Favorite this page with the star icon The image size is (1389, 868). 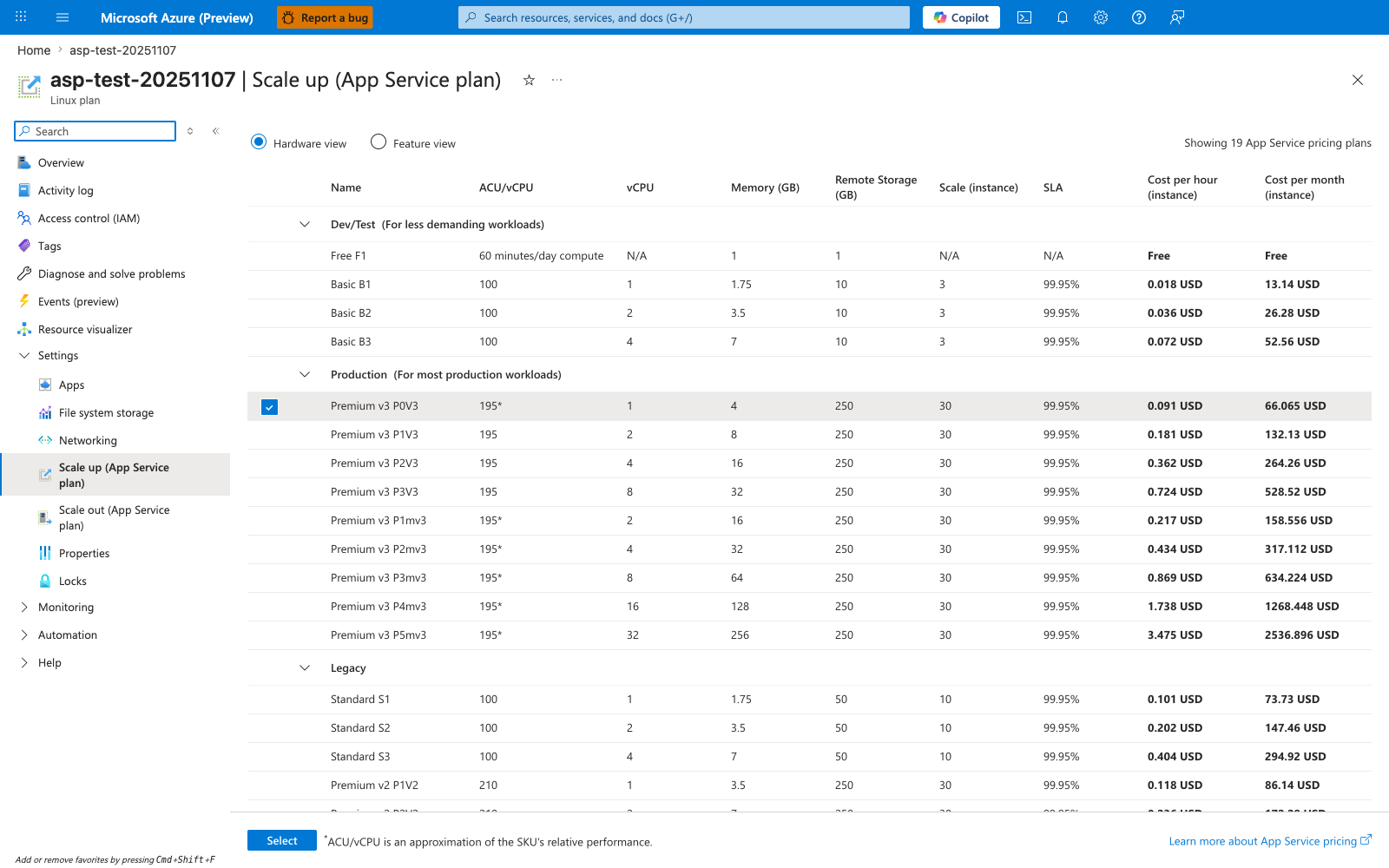[x=529, y=80]
